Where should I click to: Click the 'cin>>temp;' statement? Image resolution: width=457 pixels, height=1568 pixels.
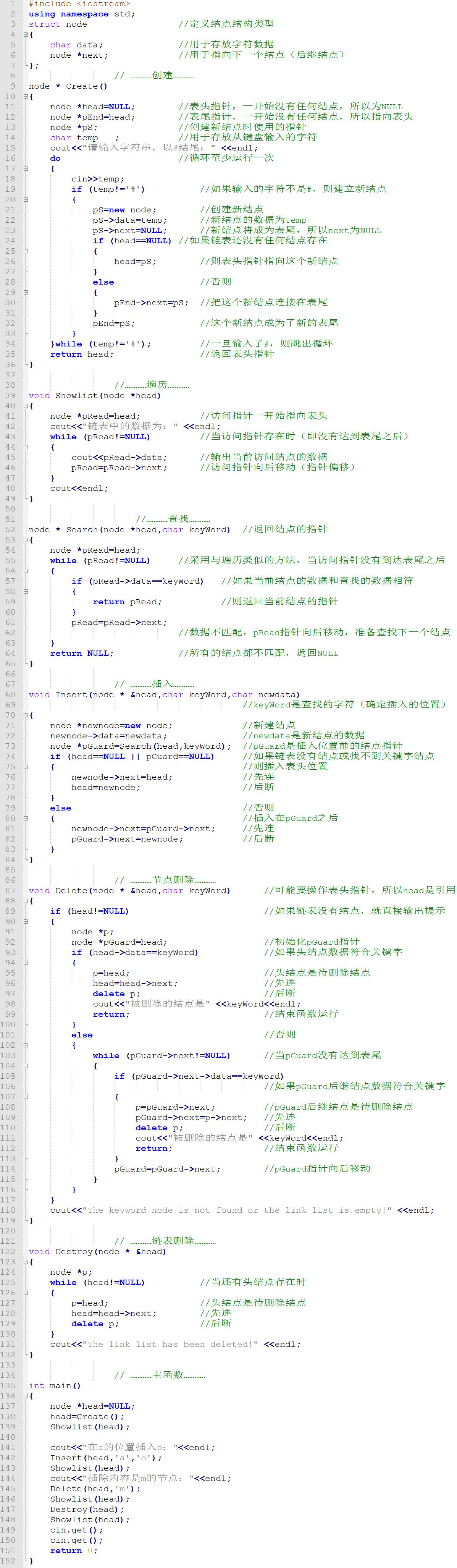point(98,179)
